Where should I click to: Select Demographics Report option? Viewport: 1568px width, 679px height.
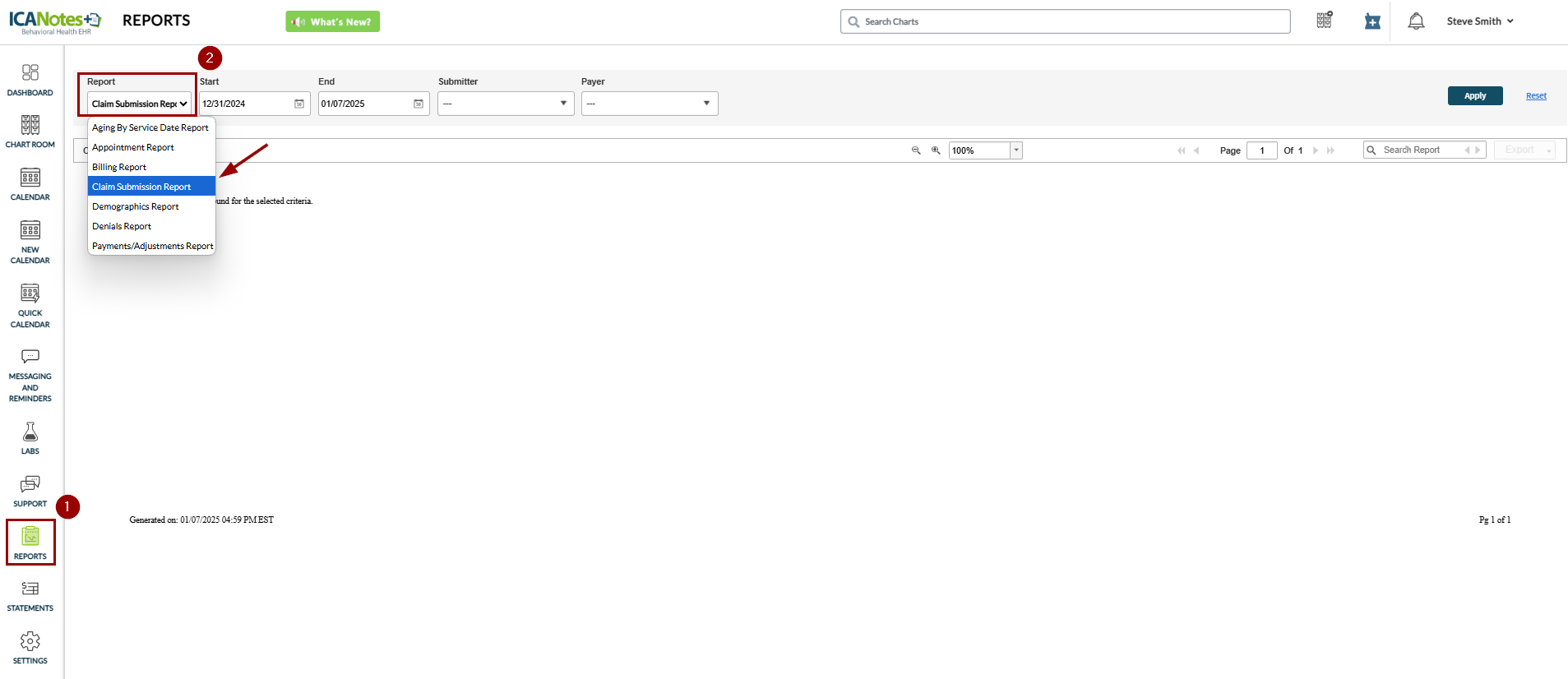click(x=151, y=206)
